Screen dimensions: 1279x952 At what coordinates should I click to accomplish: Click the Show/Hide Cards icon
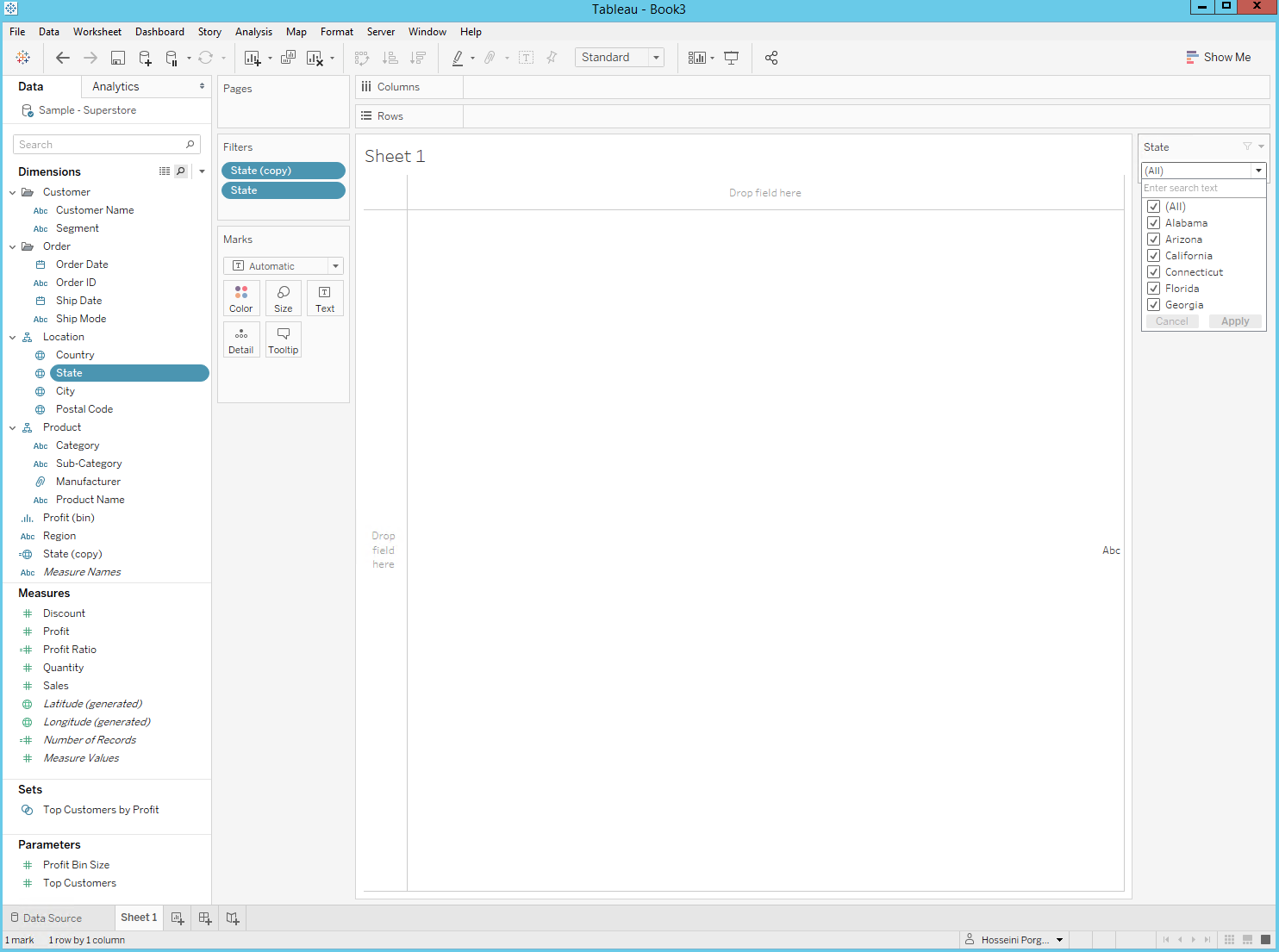(697, 58)
